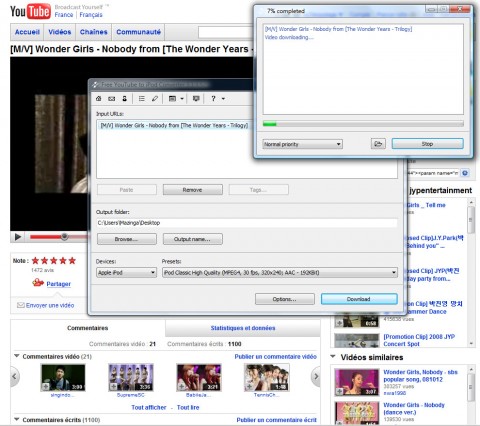
Task: Open the Devices dropdown showing Apple iPod
Action: point(126,273)
